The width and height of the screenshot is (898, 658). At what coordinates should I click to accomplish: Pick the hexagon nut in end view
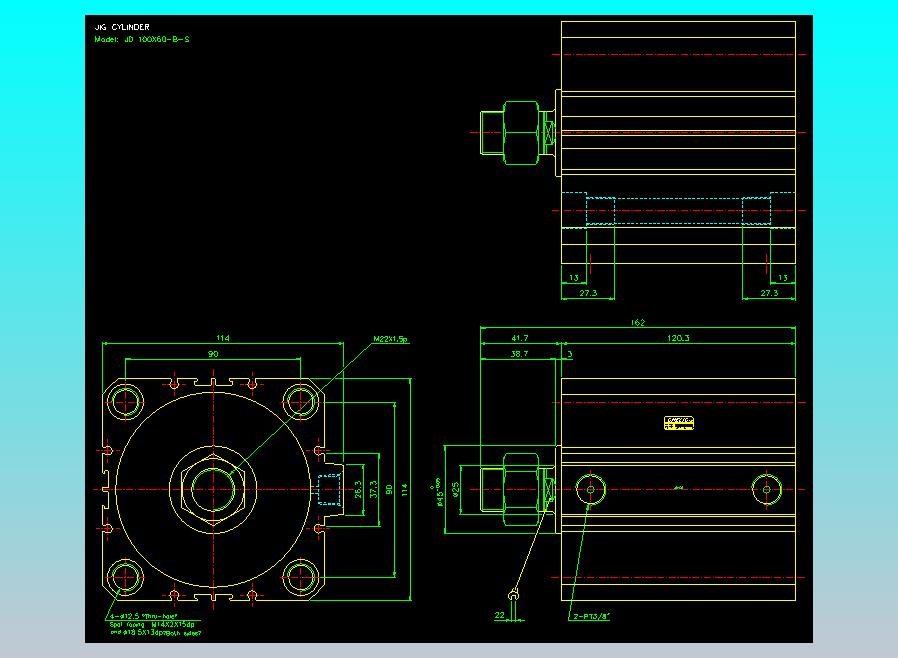click(x=213, y=489)
